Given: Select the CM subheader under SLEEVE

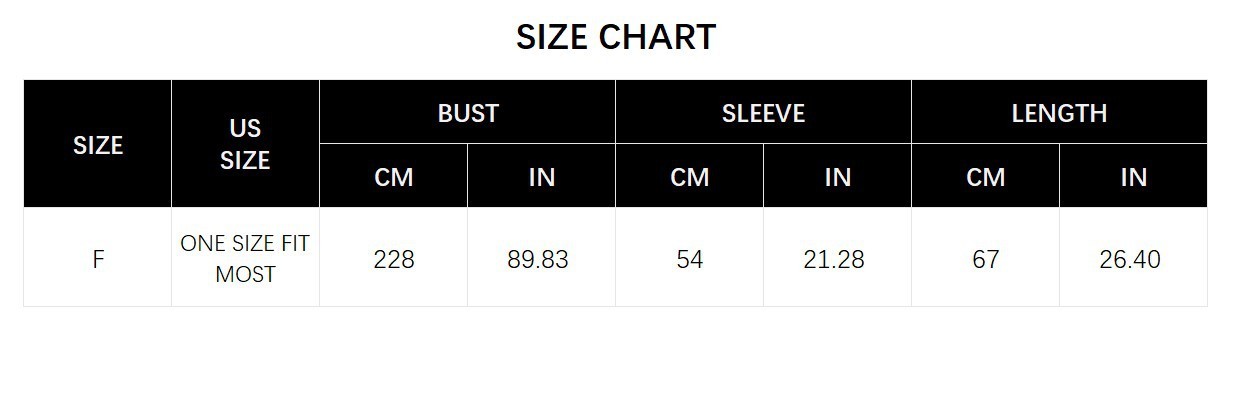Looking at the screenshot, I should (x=689, y=176).
